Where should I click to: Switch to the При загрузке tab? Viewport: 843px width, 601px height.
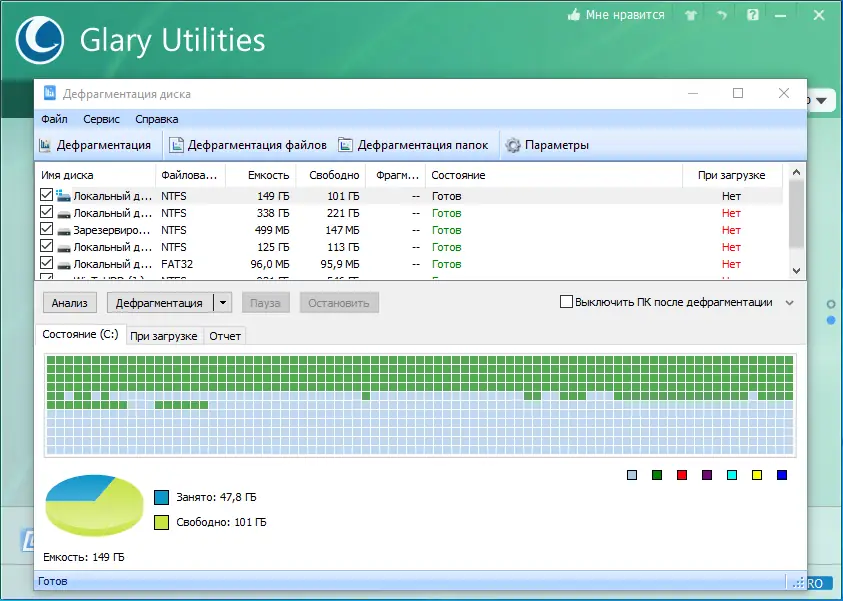tap(164, 336)
